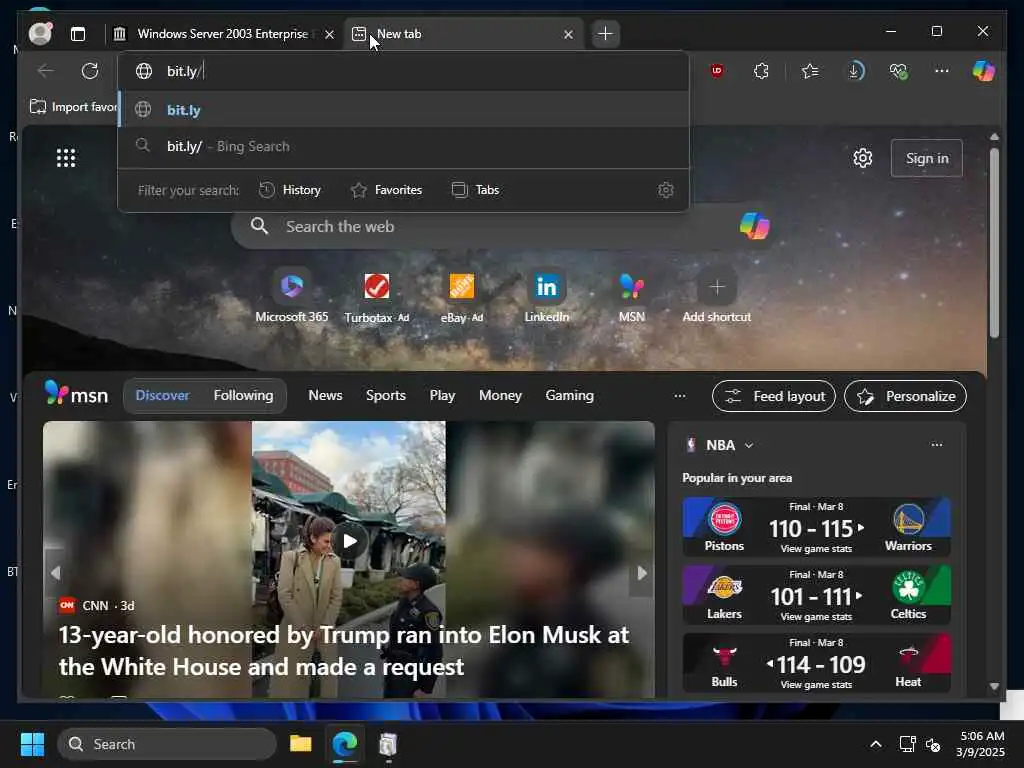The image size is (1024, 768).
Task: Open Microsoft 365 shortcut
Action: point(291,296)
